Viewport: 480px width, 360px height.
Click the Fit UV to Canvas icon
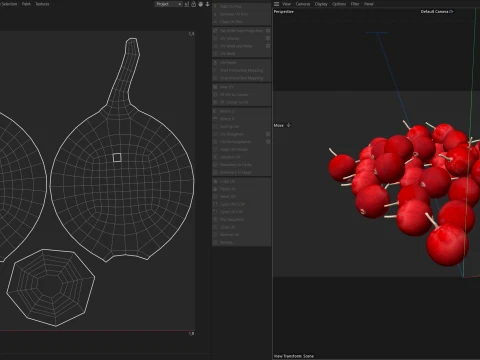tap(215, 95)
